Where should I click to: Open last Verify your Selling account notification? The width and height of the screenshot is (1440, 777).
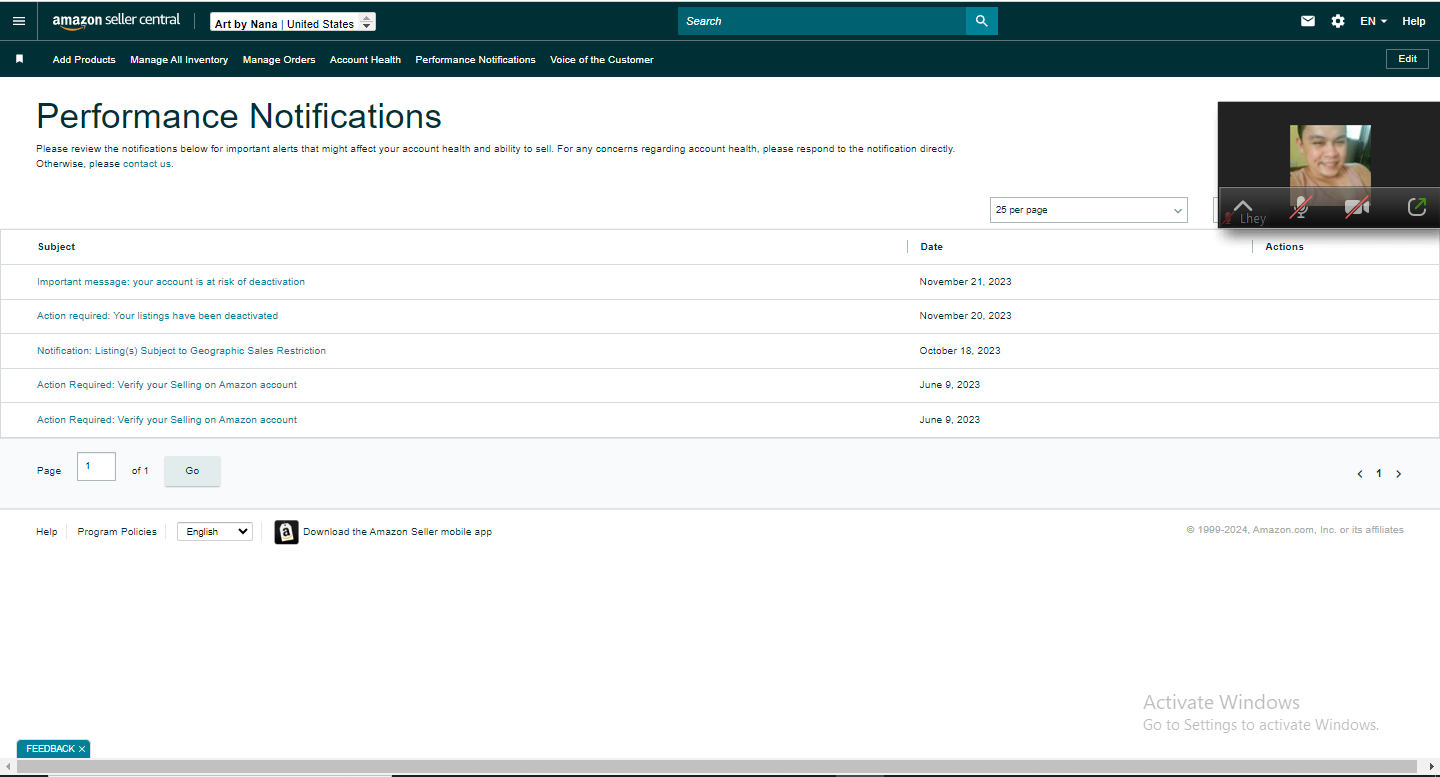point(167,420)
